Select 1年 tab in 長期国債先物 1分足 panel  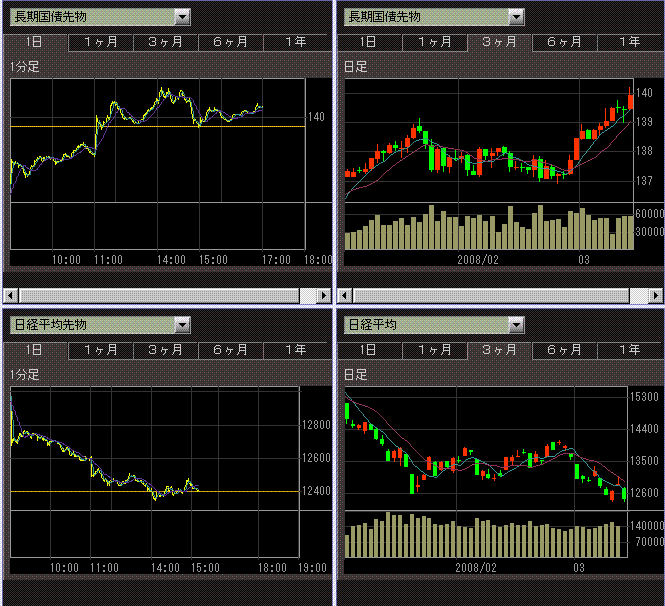[296, 42]
